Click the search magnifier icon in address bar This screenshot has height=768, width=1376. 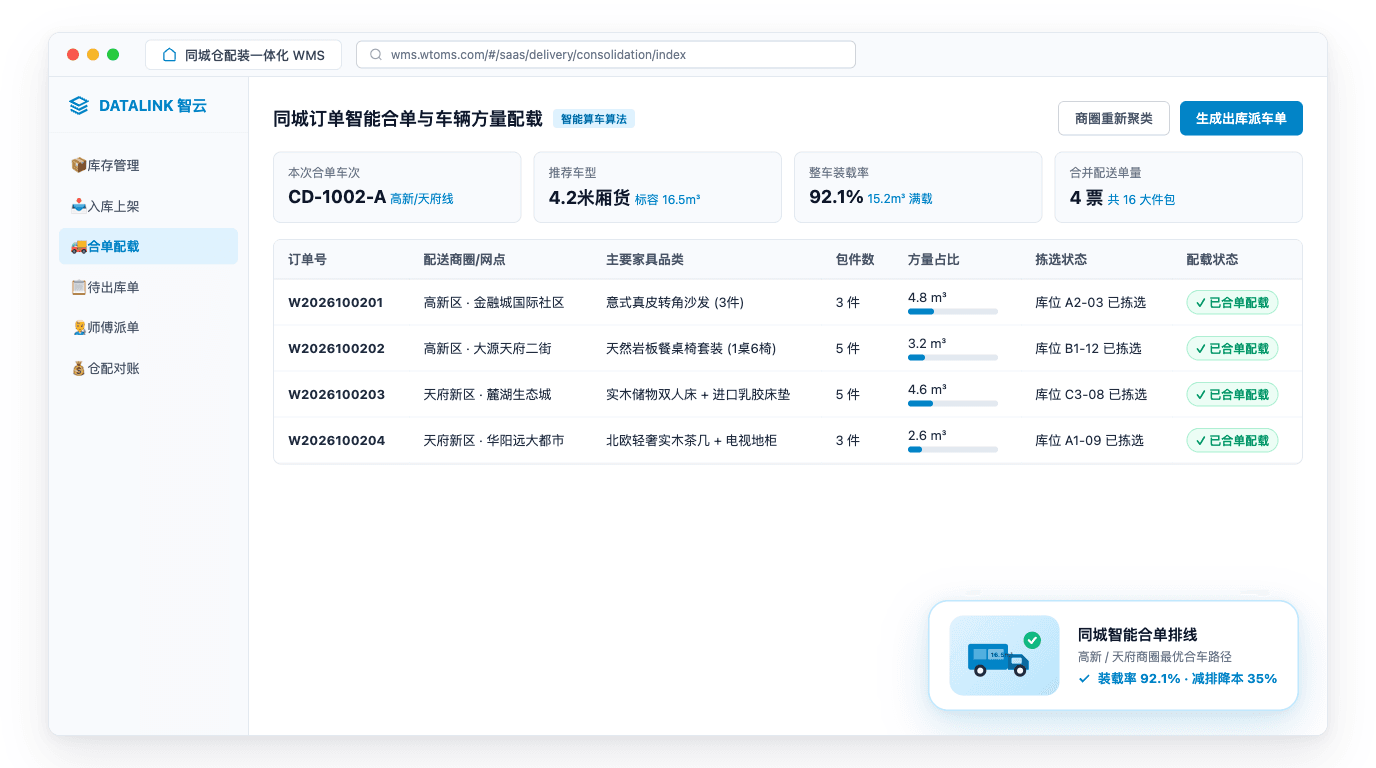pyautogui.click(x=376, y=55)
